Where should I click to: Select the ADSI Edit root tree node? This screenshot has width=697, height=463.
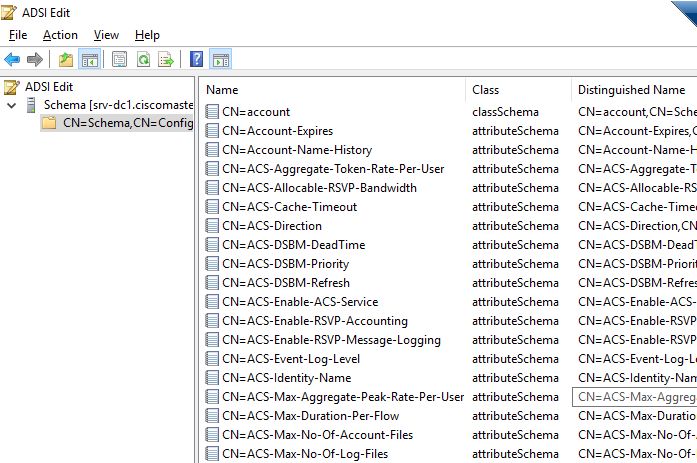coord(49,87)
